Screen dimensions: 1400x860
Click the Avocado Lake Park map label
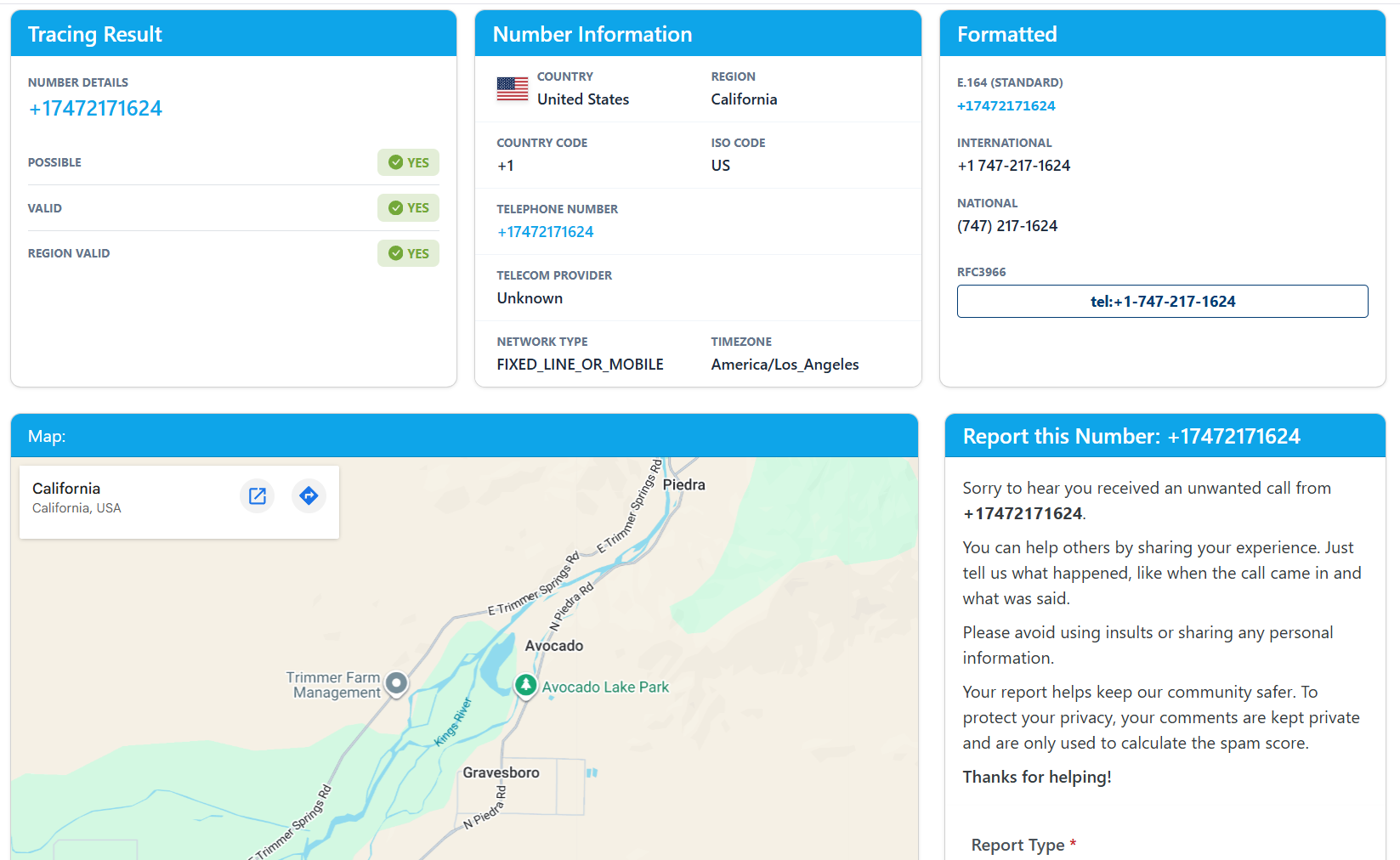point(605,687)
